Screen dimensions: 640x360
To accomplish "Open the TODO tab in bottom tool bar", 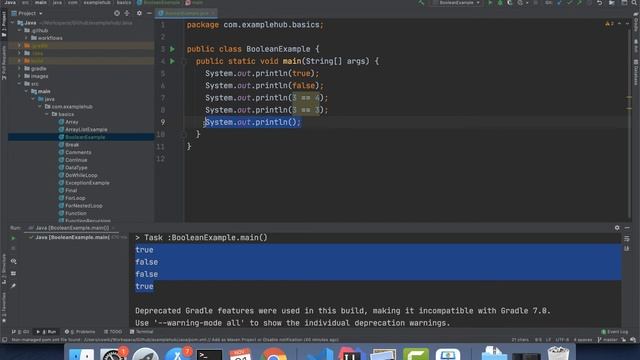I will [x=113, y=332].
